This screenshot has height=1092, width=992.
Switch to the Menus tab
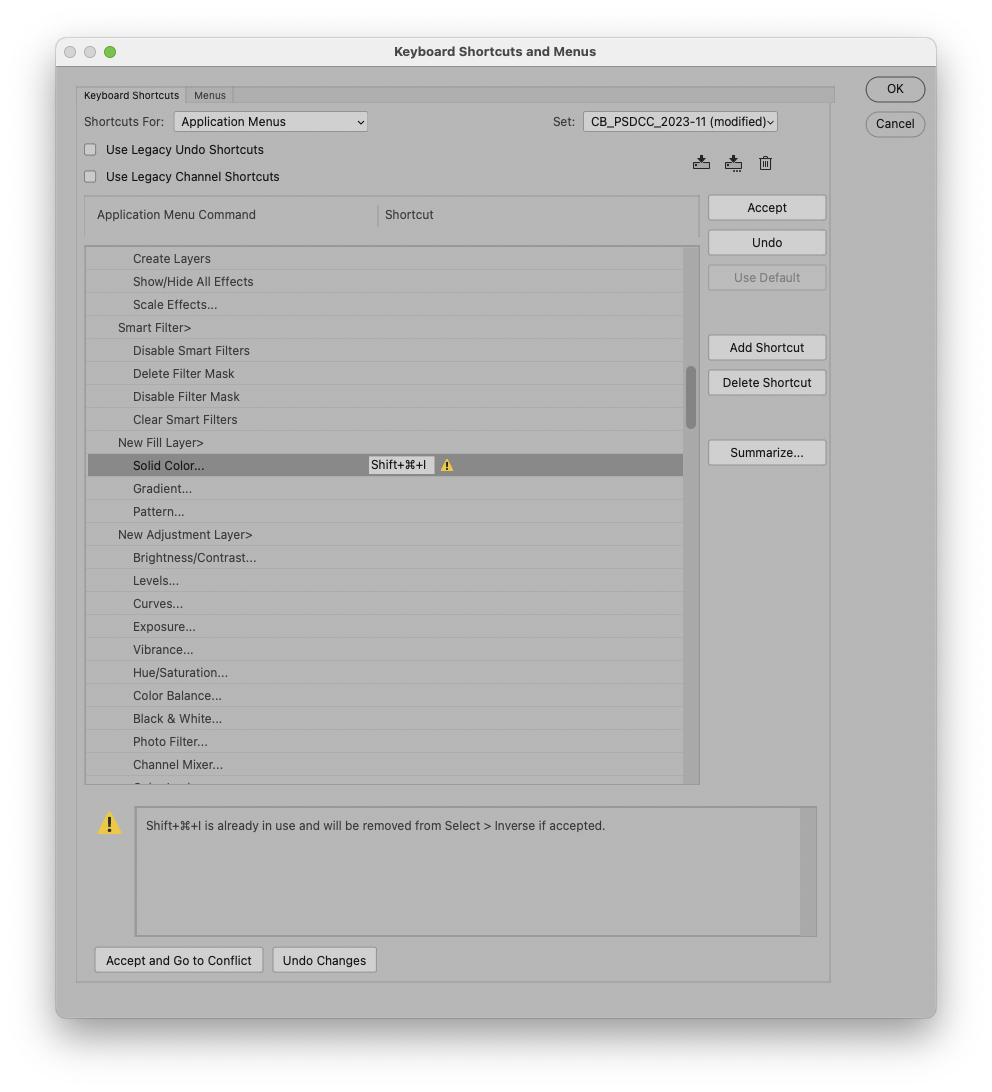click(209, 95)
